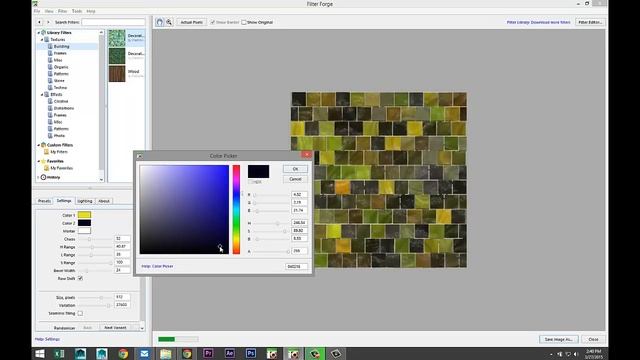Open Excel from the taskbar
Screen dimensions: 640x360
click(x=59, y=354)
